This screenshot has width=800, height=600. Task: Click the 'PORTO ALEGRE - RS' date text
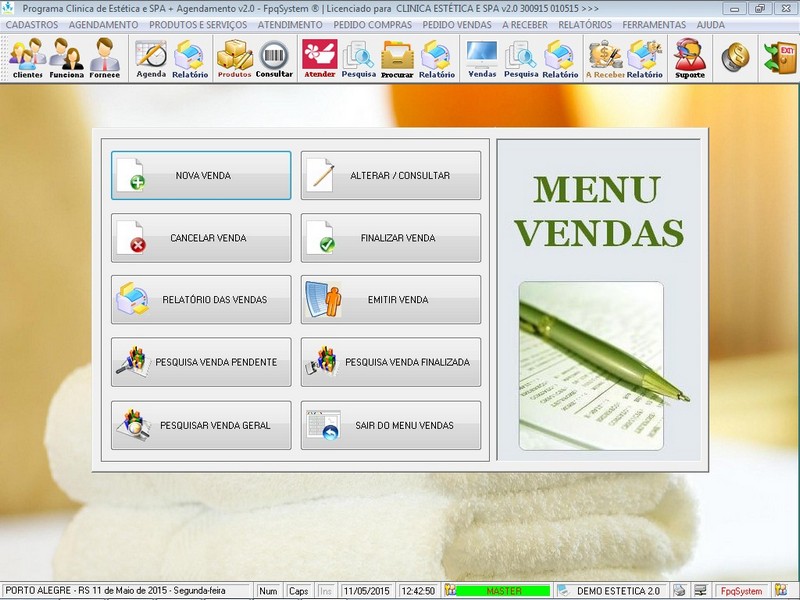tap(115, 590)
